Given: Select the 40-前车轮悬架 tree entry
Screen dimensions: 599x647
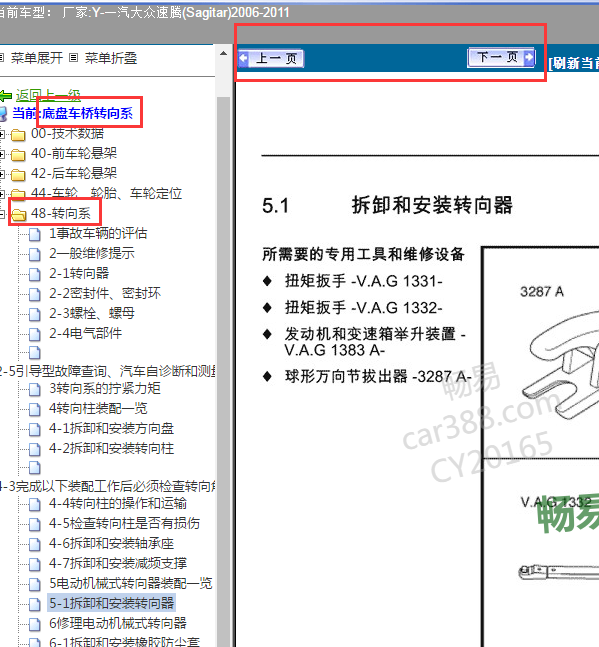Looking at the screenshot, I should [x=74, y=153].
